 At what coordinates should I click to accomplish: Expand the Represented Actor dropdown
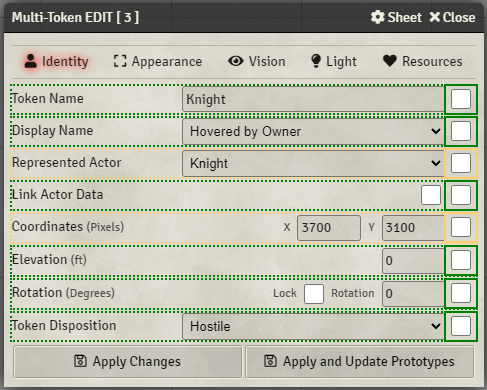(313, 163)
